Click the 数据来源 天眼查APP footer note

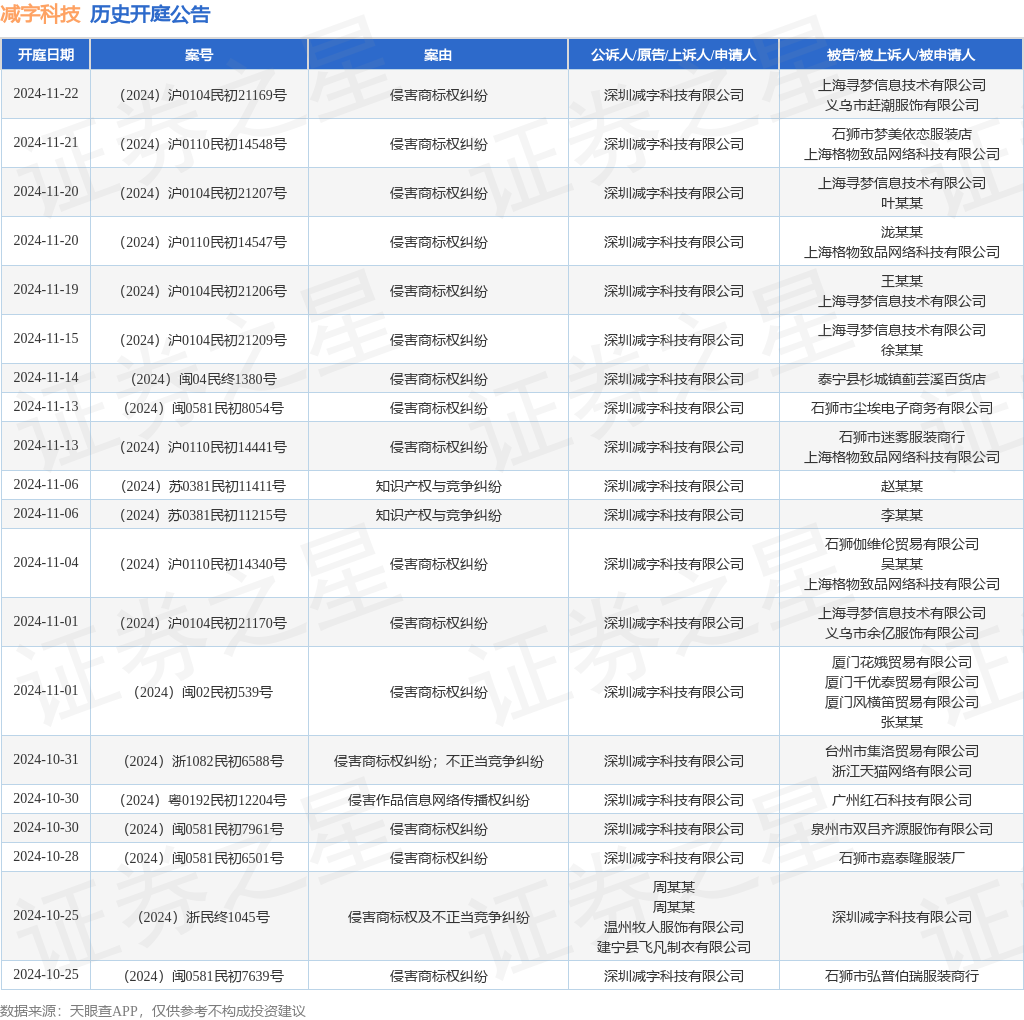click(153, 1011)
